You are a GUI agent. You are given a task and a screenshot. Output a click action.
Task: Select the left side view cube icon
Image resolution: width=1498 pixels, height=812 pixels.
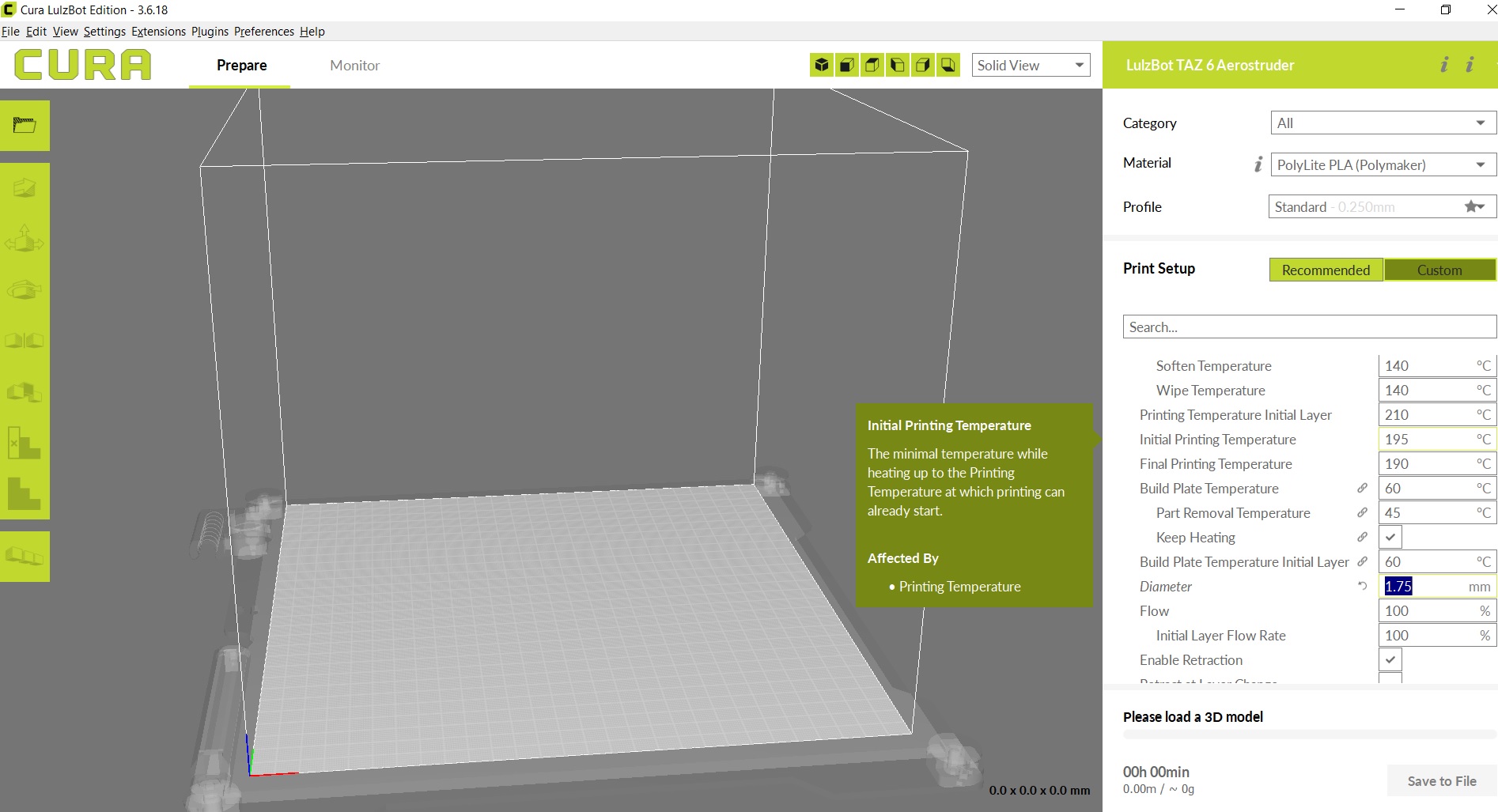[x=898, y=65]
